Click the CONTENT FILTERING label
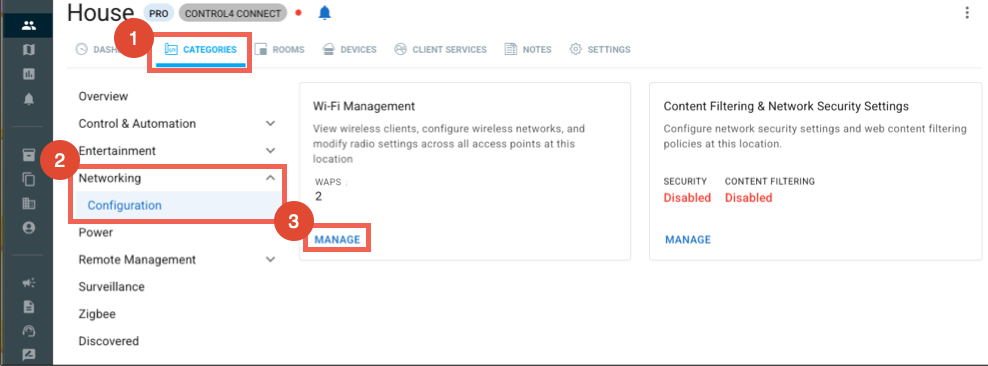This screenshot has height=366, width=988. 770,181
